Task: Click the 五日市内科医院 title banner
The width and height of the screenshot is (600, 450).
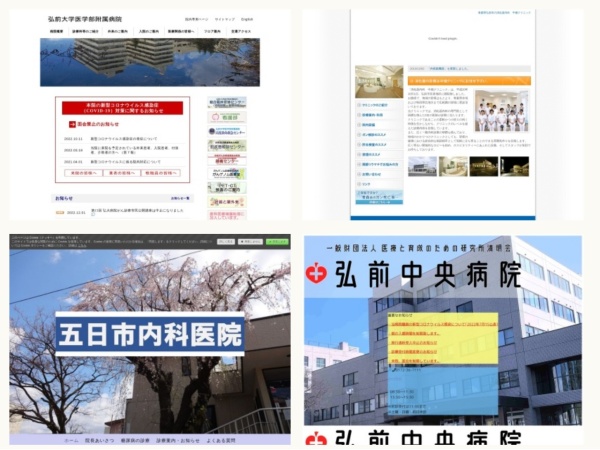Action: click(150, 334)
